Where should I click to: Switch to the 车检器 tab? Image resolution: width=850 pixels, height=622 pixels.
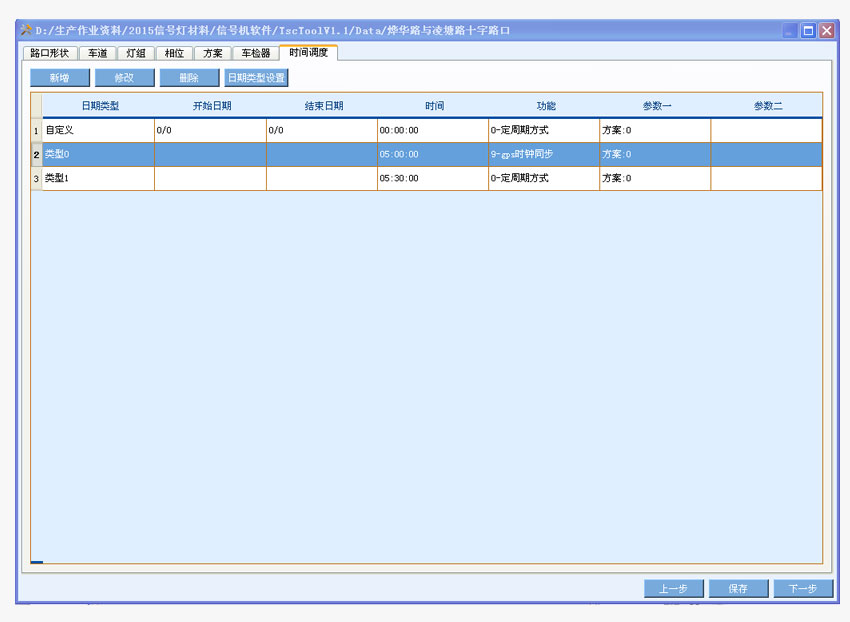(255, 53)
